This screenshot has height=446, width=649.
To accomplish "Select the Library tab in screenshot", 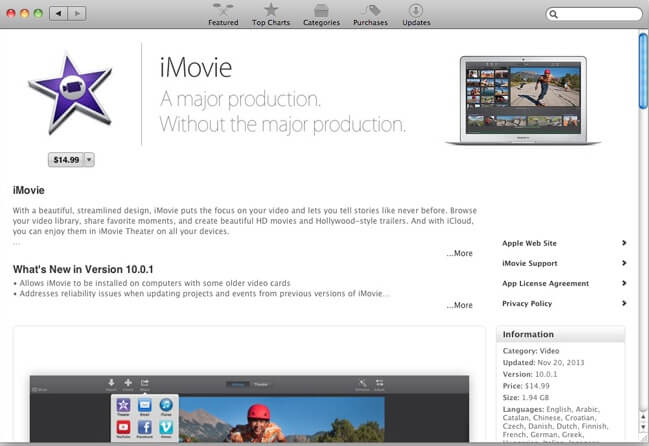I will click(238, 384).
